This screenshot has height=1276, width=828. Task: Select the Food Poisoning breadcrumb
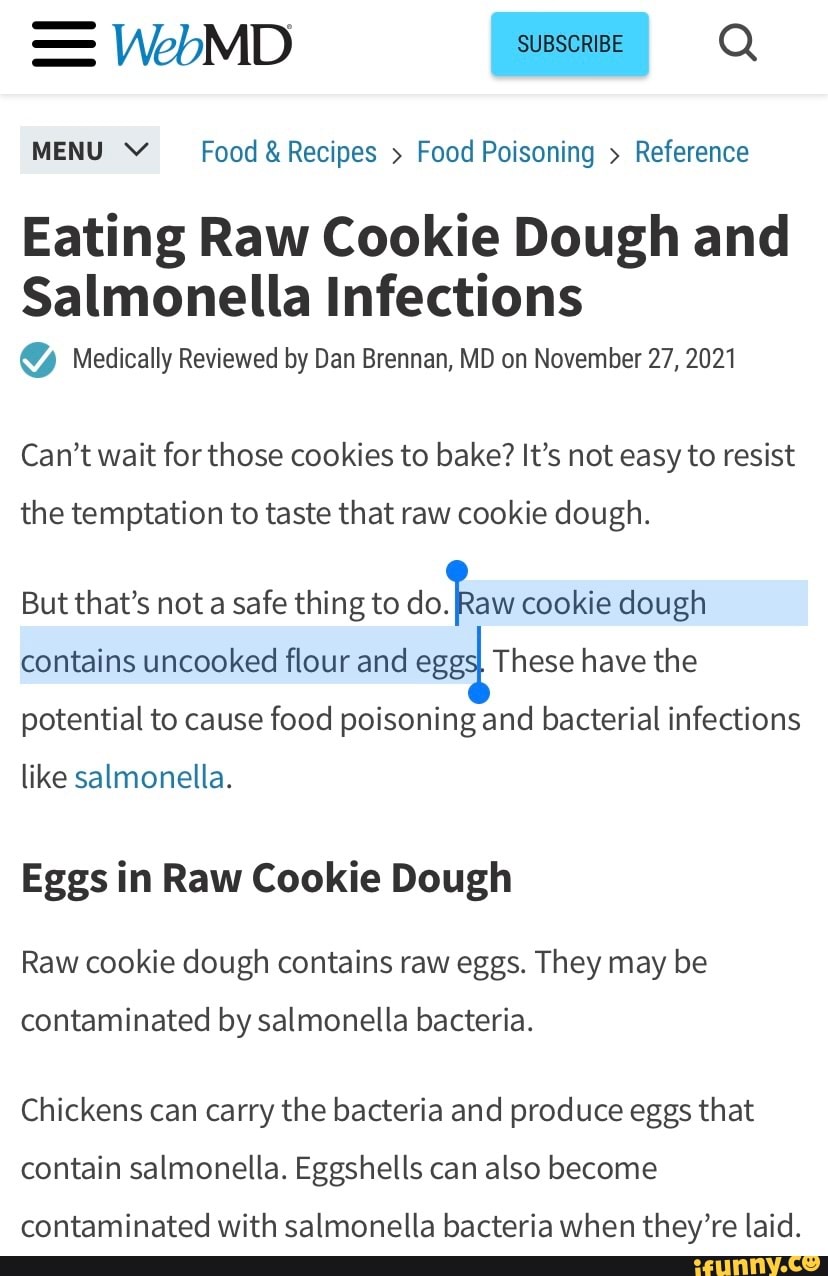pyautogui.click(x=505, y=152)
